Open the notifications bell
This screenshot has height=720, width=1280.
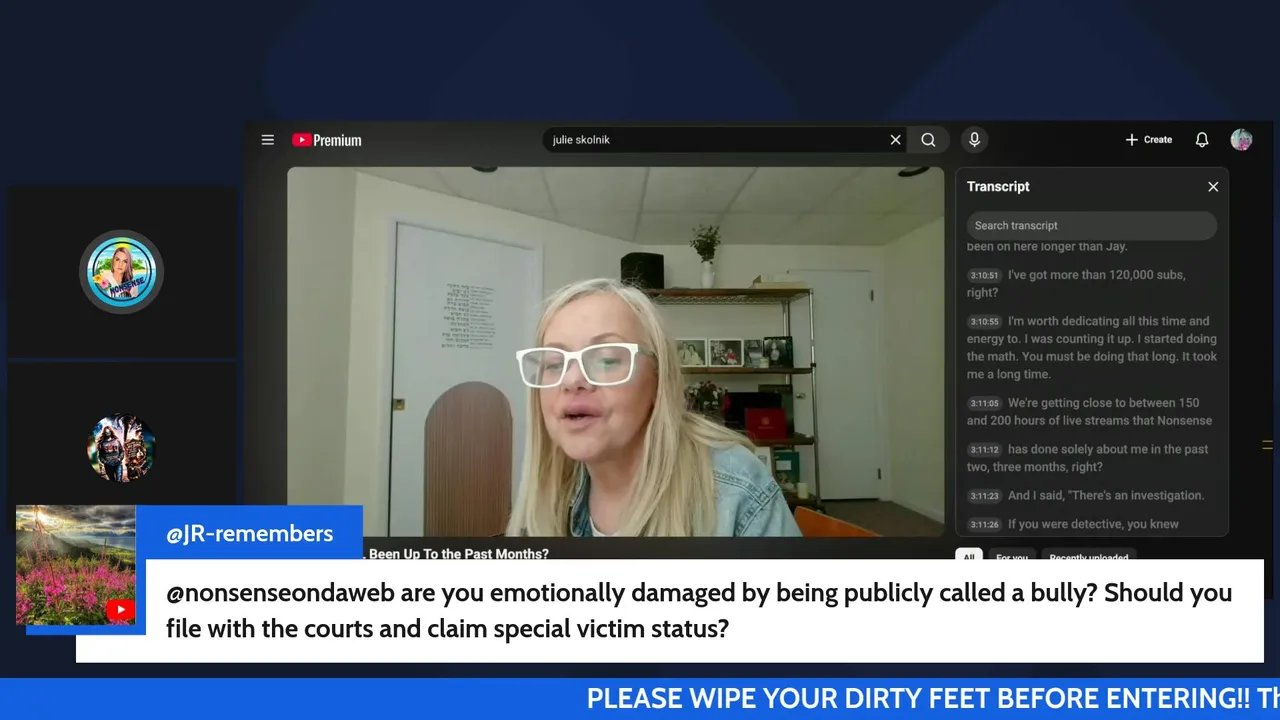(x=1202, y=140)
